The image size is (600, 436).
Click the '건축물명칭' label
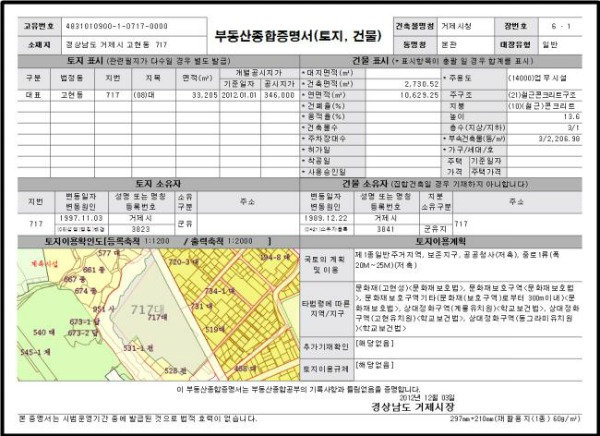pos(415,26)
